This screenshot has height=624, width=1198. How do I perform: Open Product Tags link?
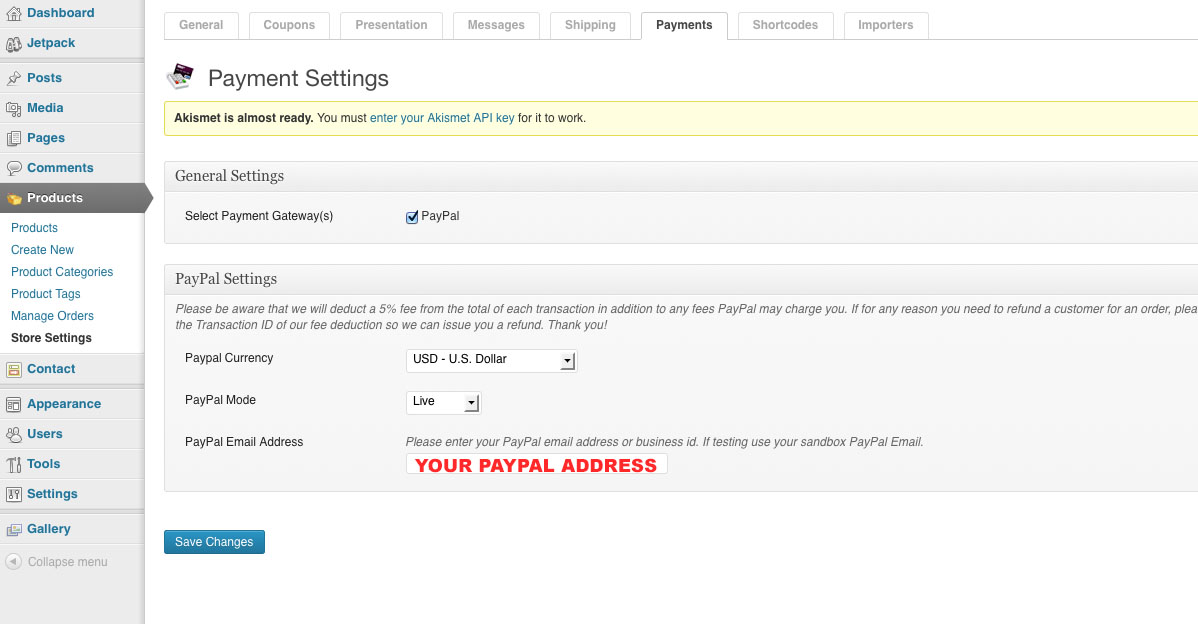45,294
